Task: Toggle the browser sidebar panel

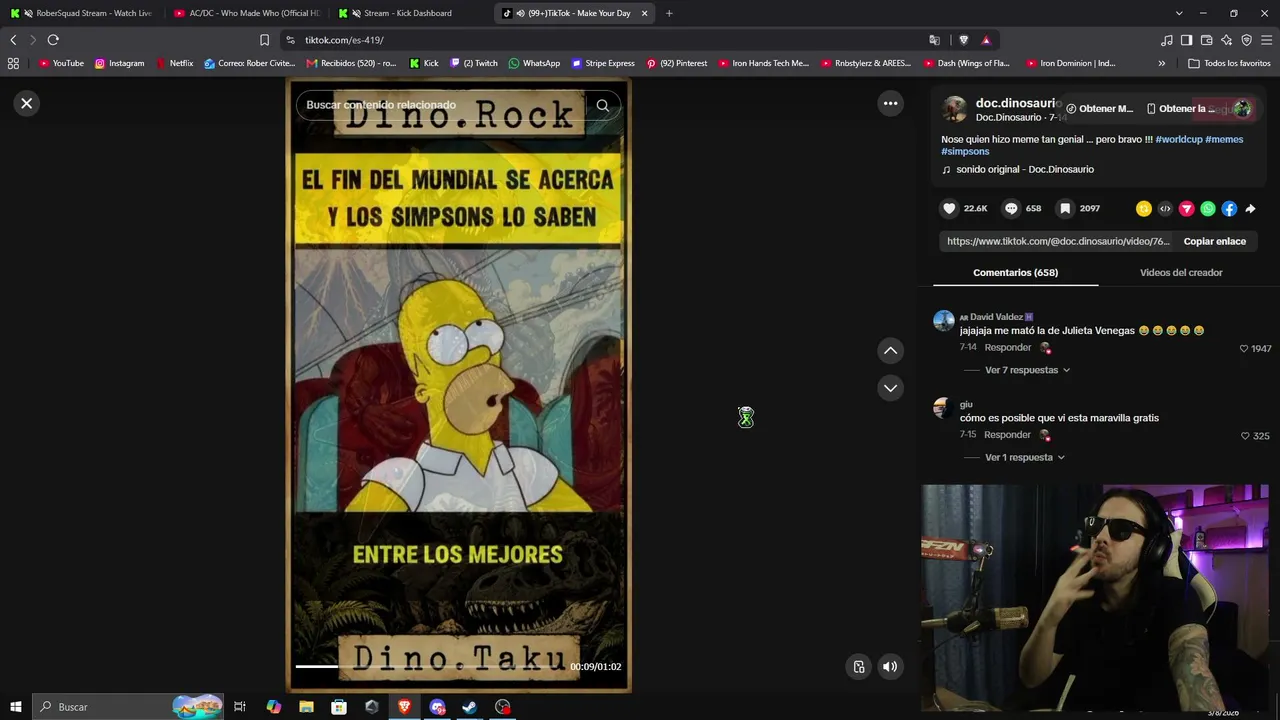Action: coord(1186,40)
